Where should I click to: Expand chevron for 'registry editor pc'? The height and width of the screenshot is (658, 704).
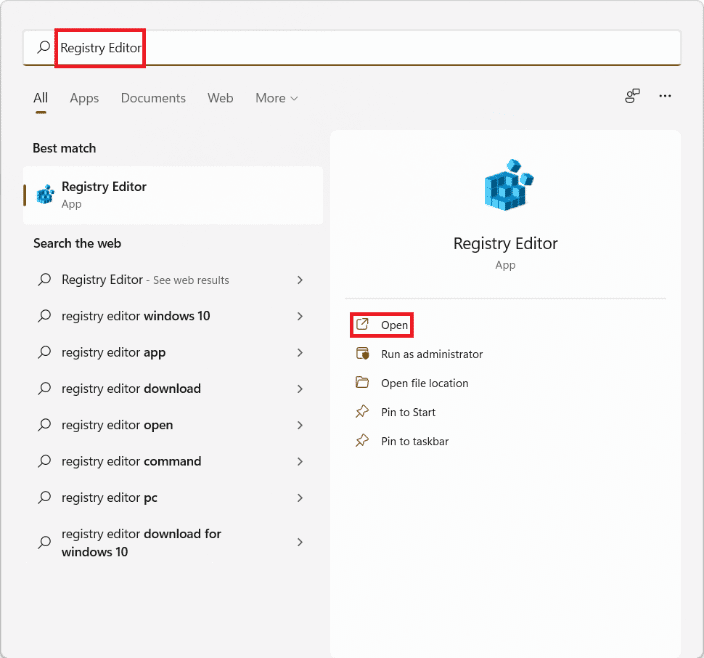pyautogui.click(x=300, y=498)
